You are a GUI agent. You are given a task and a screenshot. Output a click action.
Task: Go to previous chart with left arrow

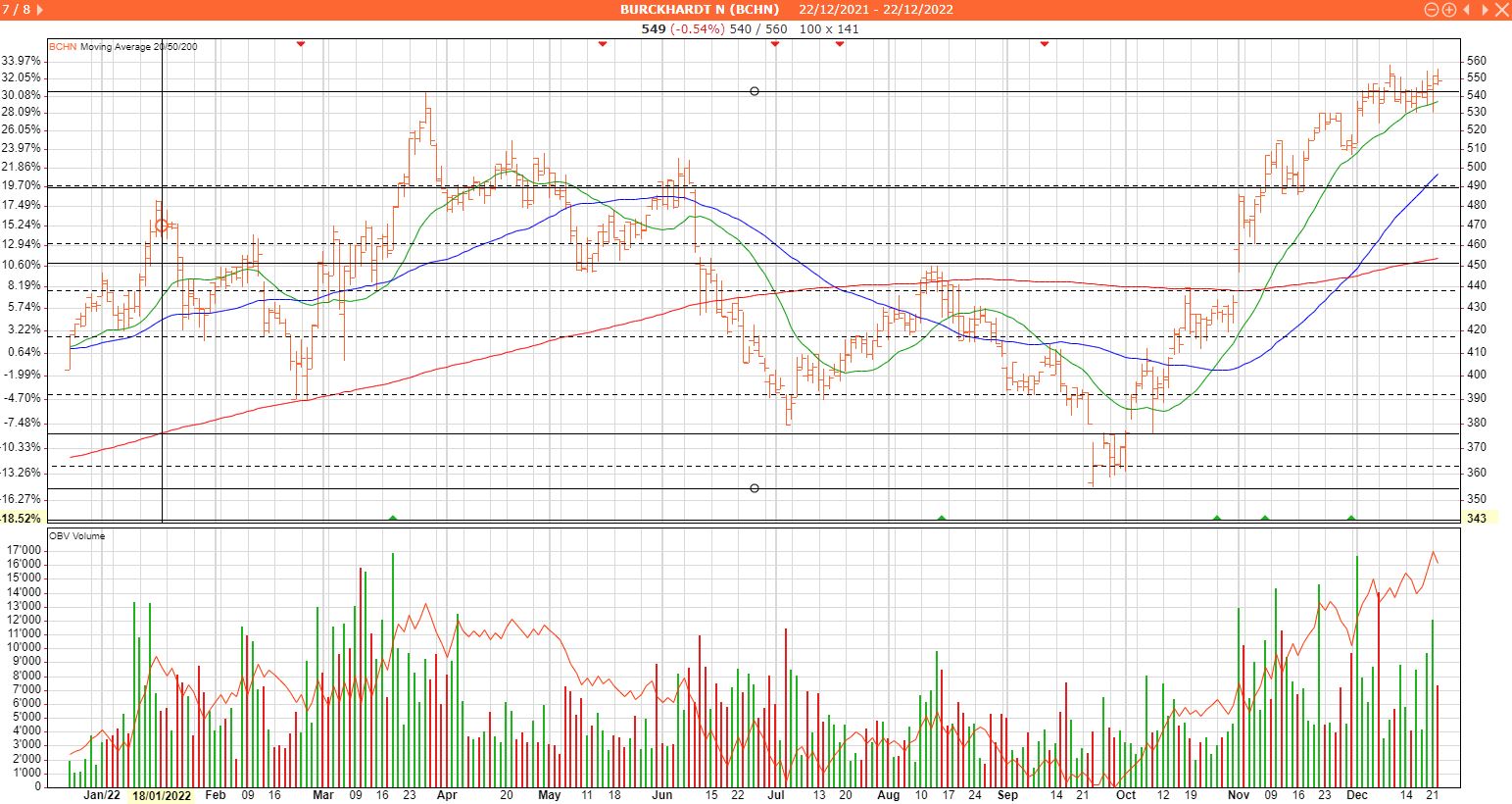(x=1467, y=10)
